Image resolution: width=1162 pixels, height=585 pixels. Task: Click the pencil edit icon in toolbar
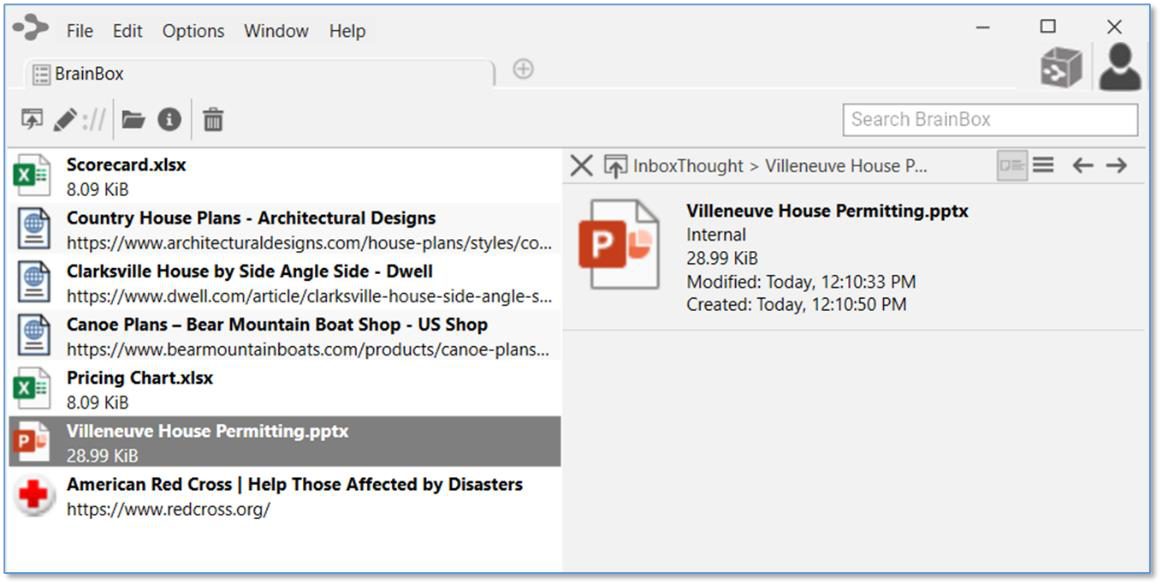pyautogui.click(x=65, y=120)
